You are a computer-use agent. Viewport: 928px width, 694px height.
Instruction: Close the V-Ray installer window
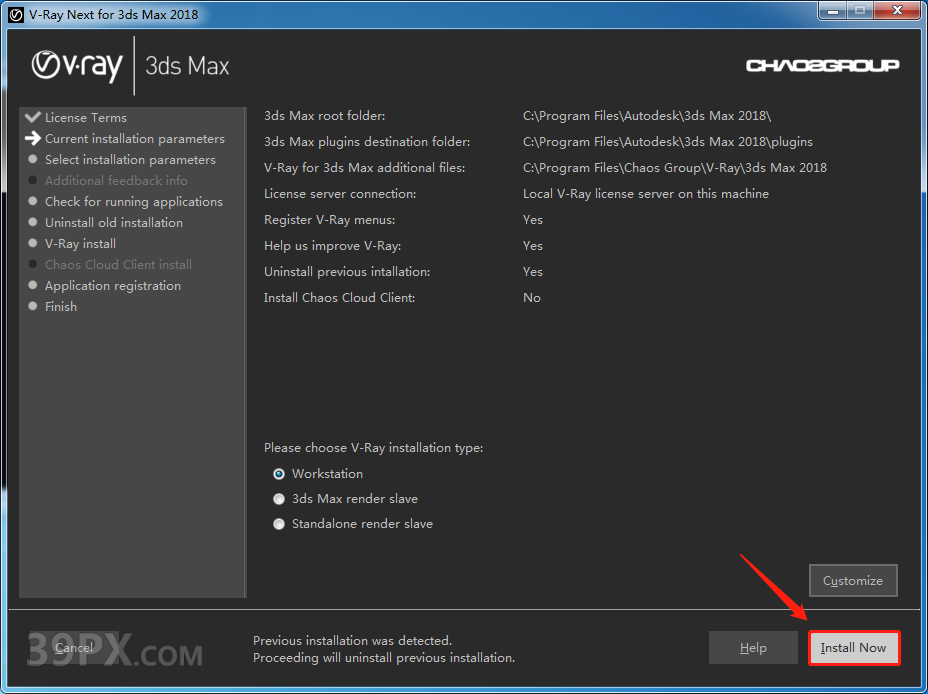tap(897, 11)
